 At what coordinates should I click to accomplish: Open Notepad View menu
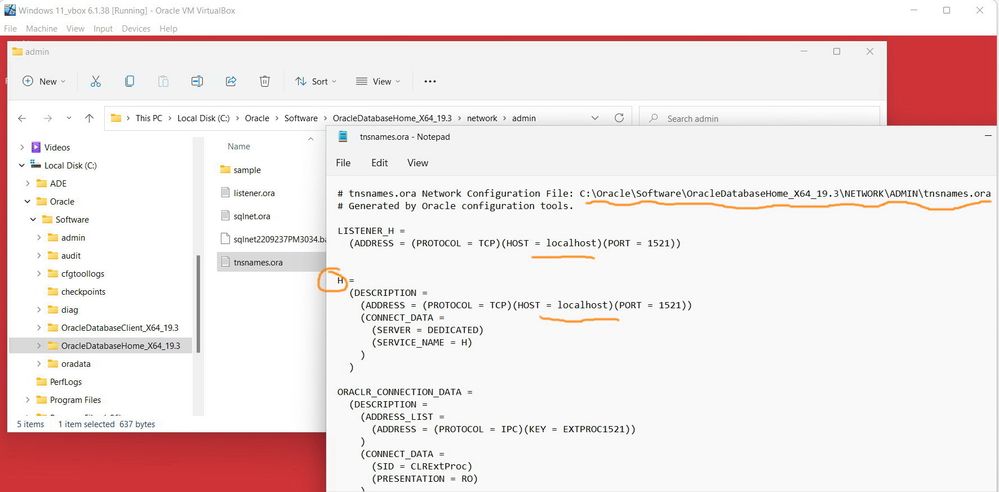click(417, 163)
